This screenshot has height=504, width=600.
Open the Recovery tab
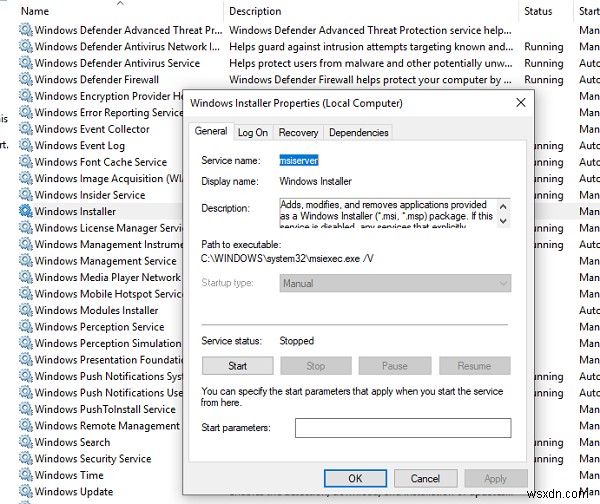click(298, 132)
